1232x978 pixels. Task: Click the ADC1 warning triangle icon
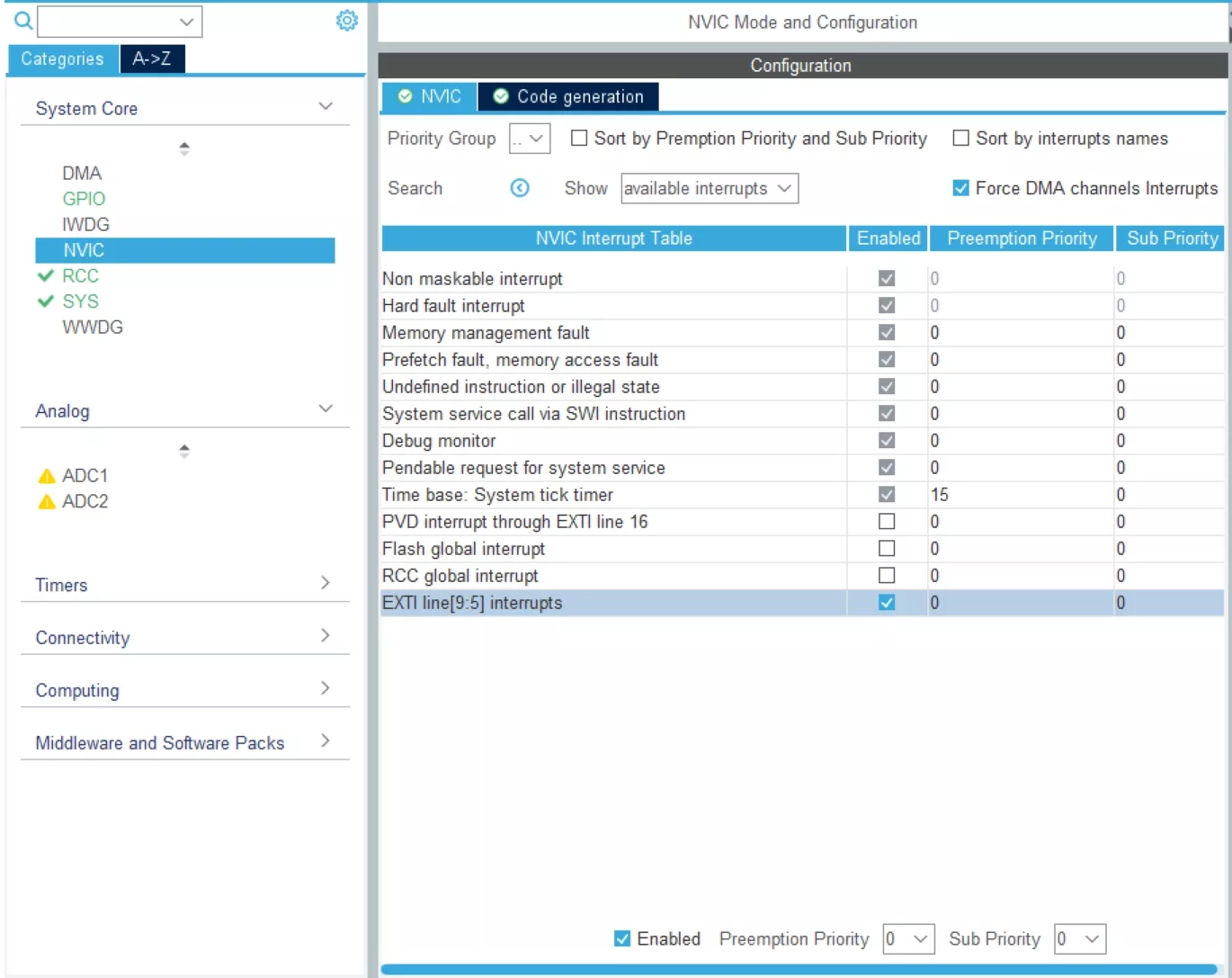47,476
